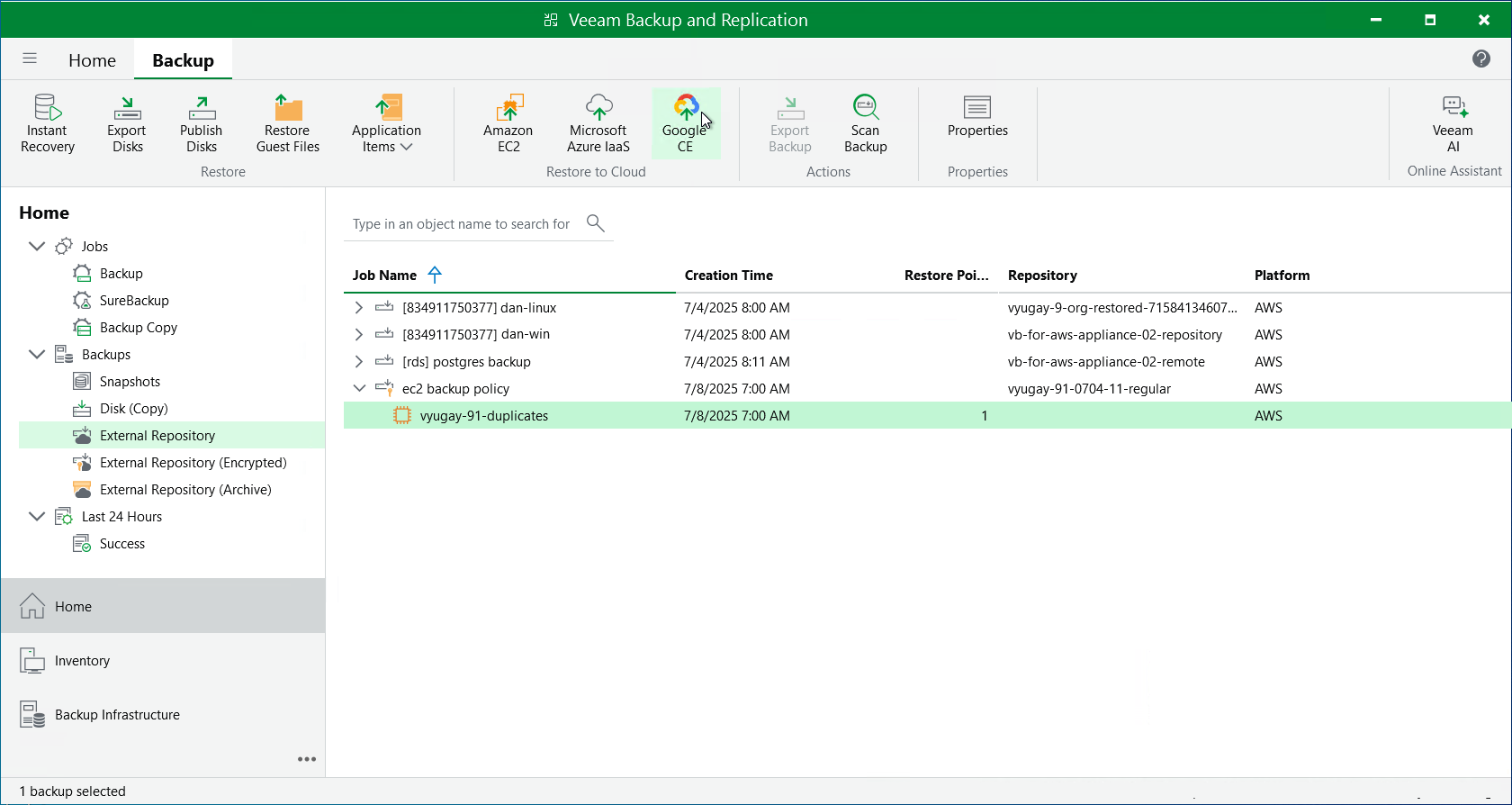Switch to the Home ribbon tab
The height and width of the screenshot is (805, 1512).
point(92,60)
